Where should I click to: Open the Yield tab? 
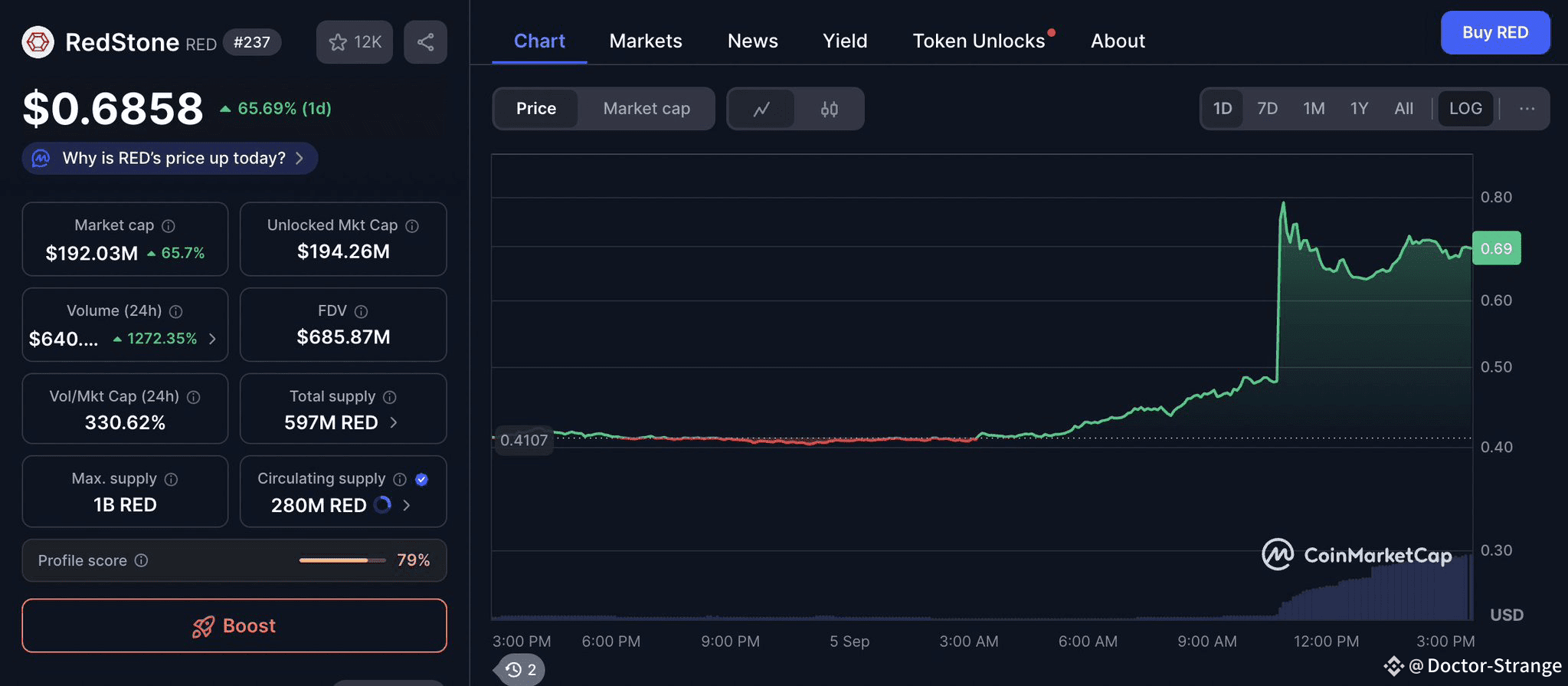coord(845,41)
